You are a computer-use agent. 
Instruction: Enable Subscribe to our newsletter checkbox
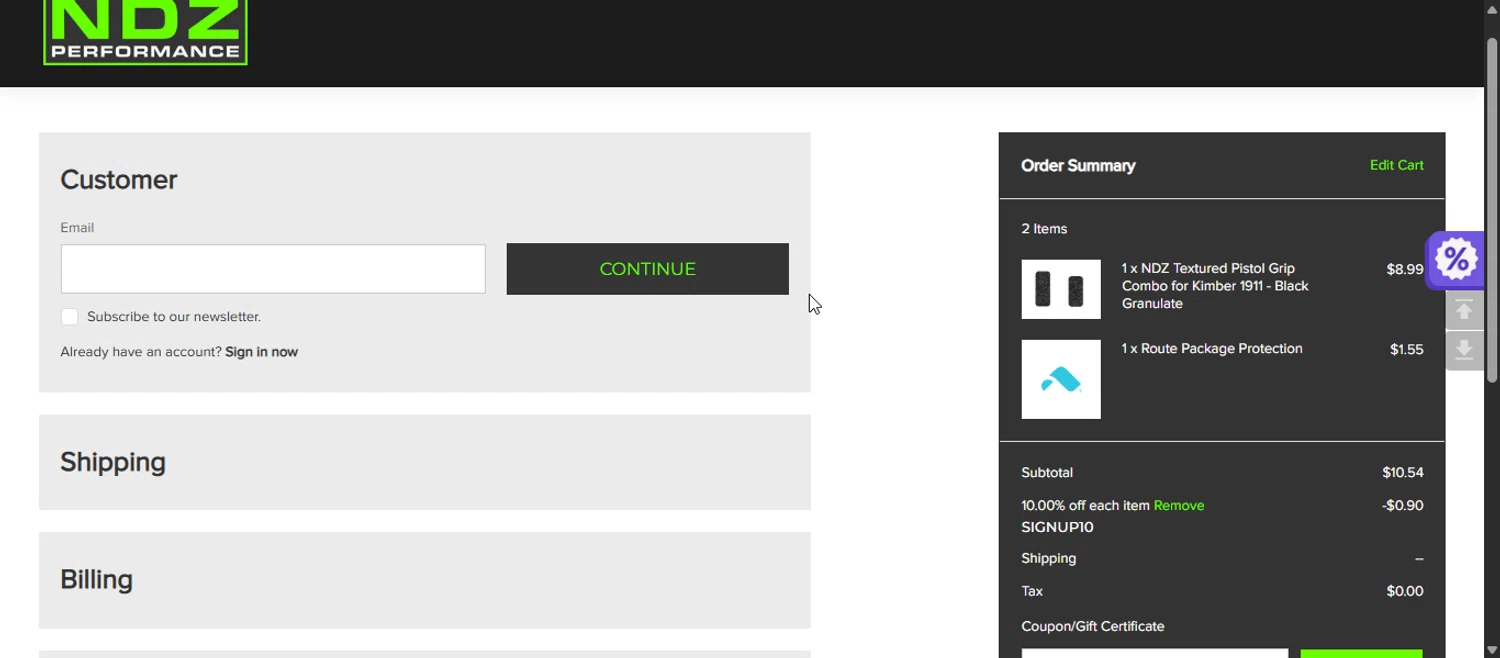tap(69, 317)
